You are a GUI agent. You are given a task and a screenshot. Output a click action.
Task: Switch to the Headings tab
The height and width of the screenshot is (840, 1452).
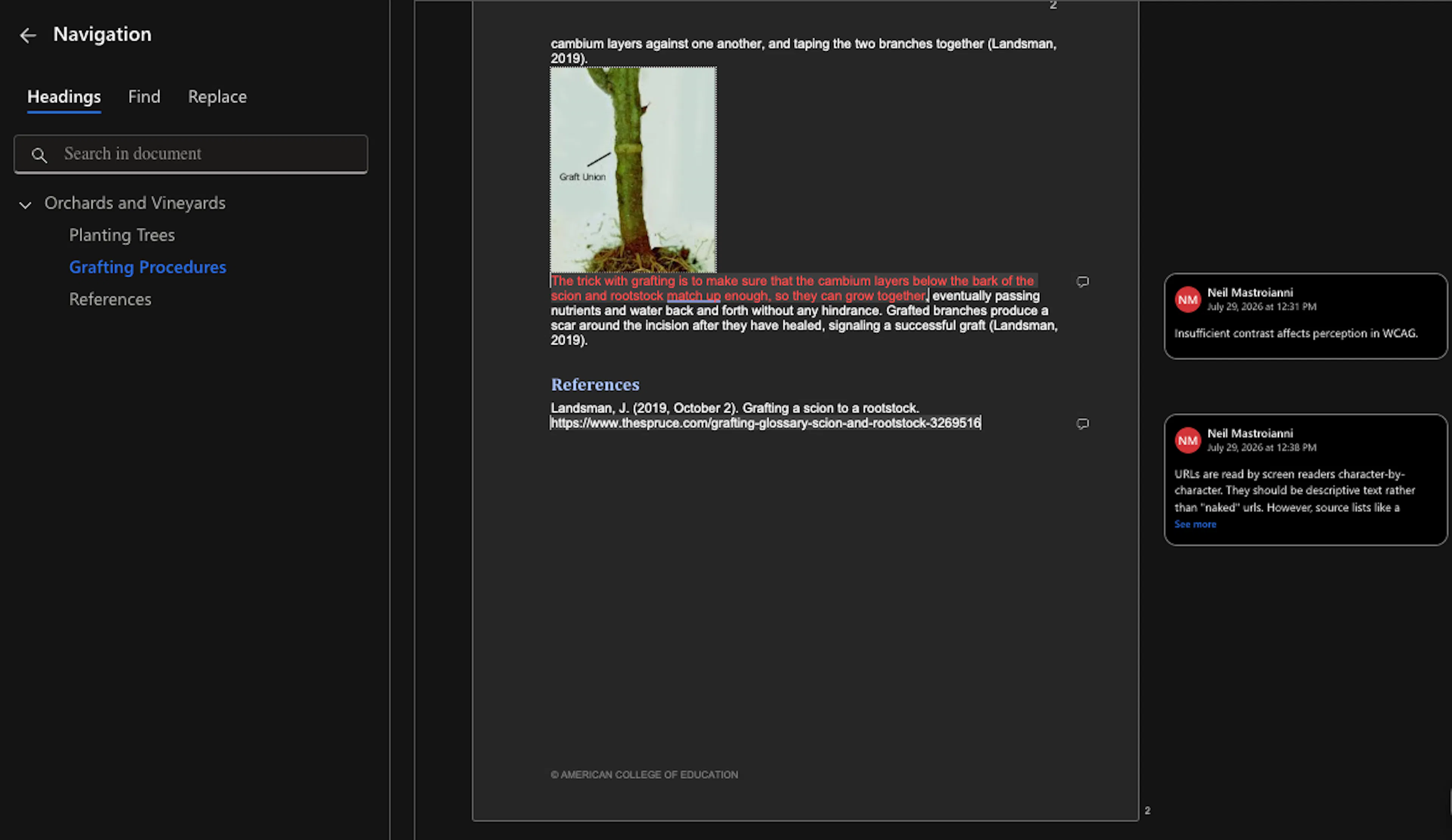(64, 97)
